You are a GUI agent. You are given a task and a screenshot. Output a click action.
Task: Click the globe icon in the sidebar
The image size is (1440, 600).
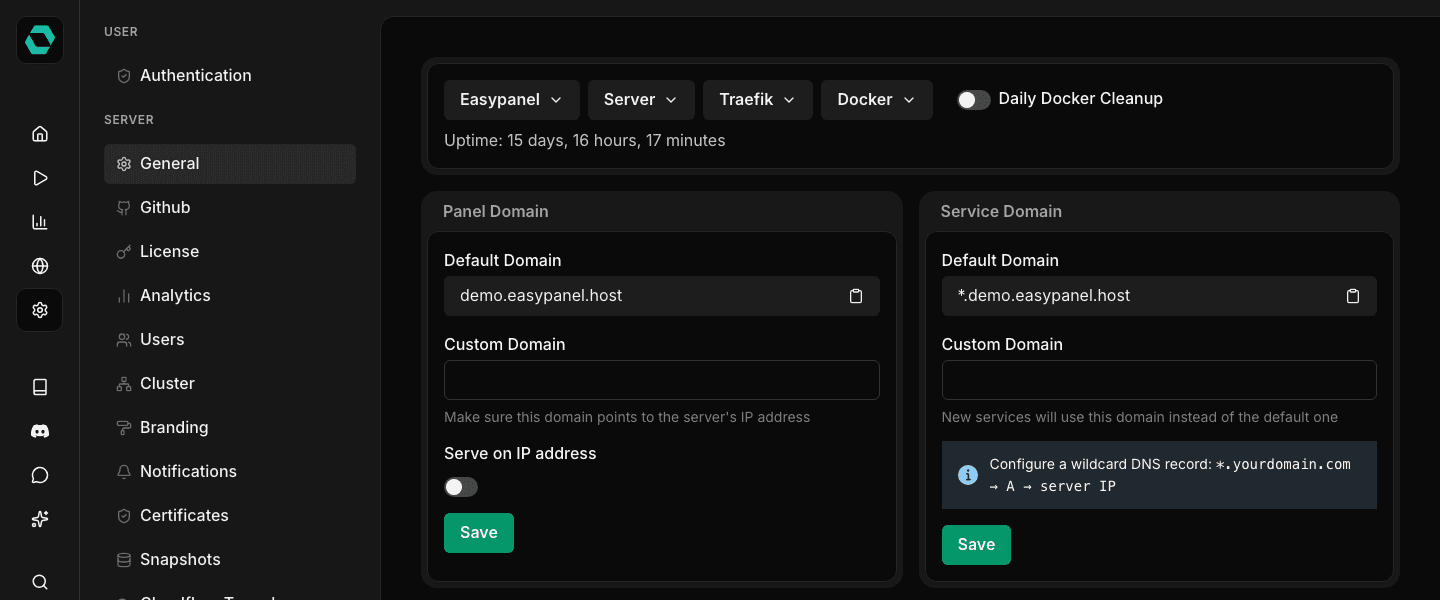(40, 266)
